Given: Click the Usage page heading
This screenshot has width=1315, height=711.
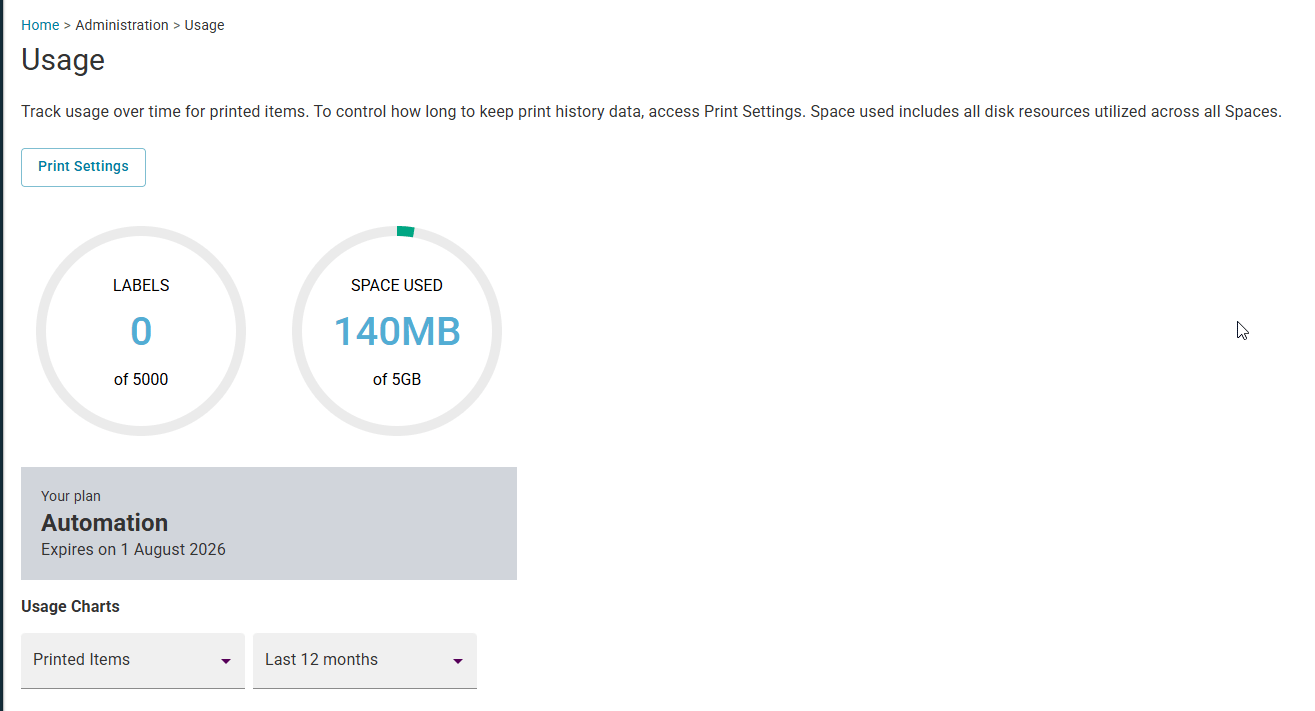Looking at the screenshot, I should (x=62, y=60).
